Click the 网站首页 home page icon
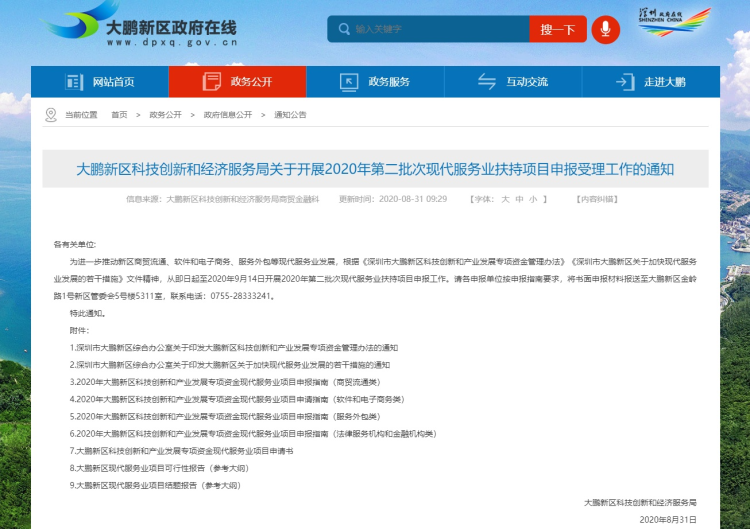This screenshot has height=529, width=750. 74,82
